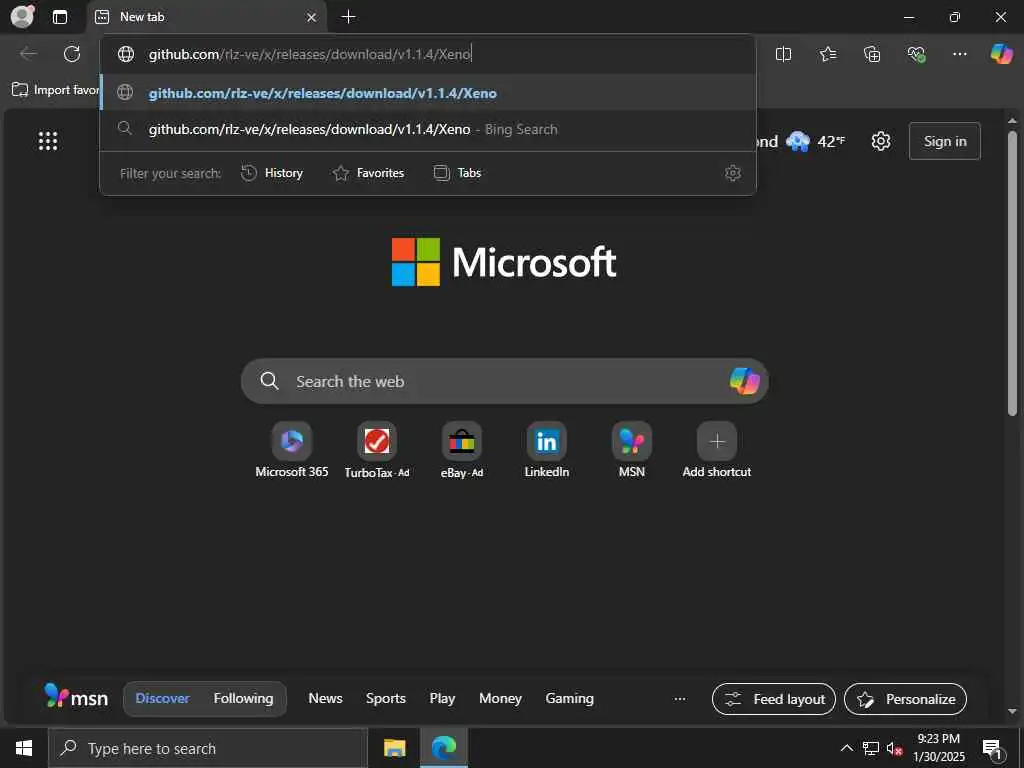Click the Edge taskbar icon
Image resolution: width=1024 pixels, height=768 pixels.
coord(443,748)
